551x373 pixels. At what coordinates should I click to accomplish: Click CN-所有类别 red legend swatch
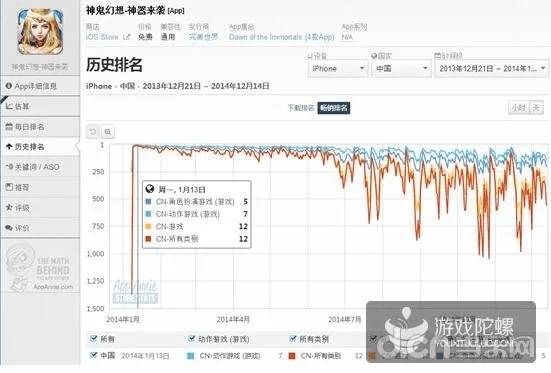tap(292, 356)
